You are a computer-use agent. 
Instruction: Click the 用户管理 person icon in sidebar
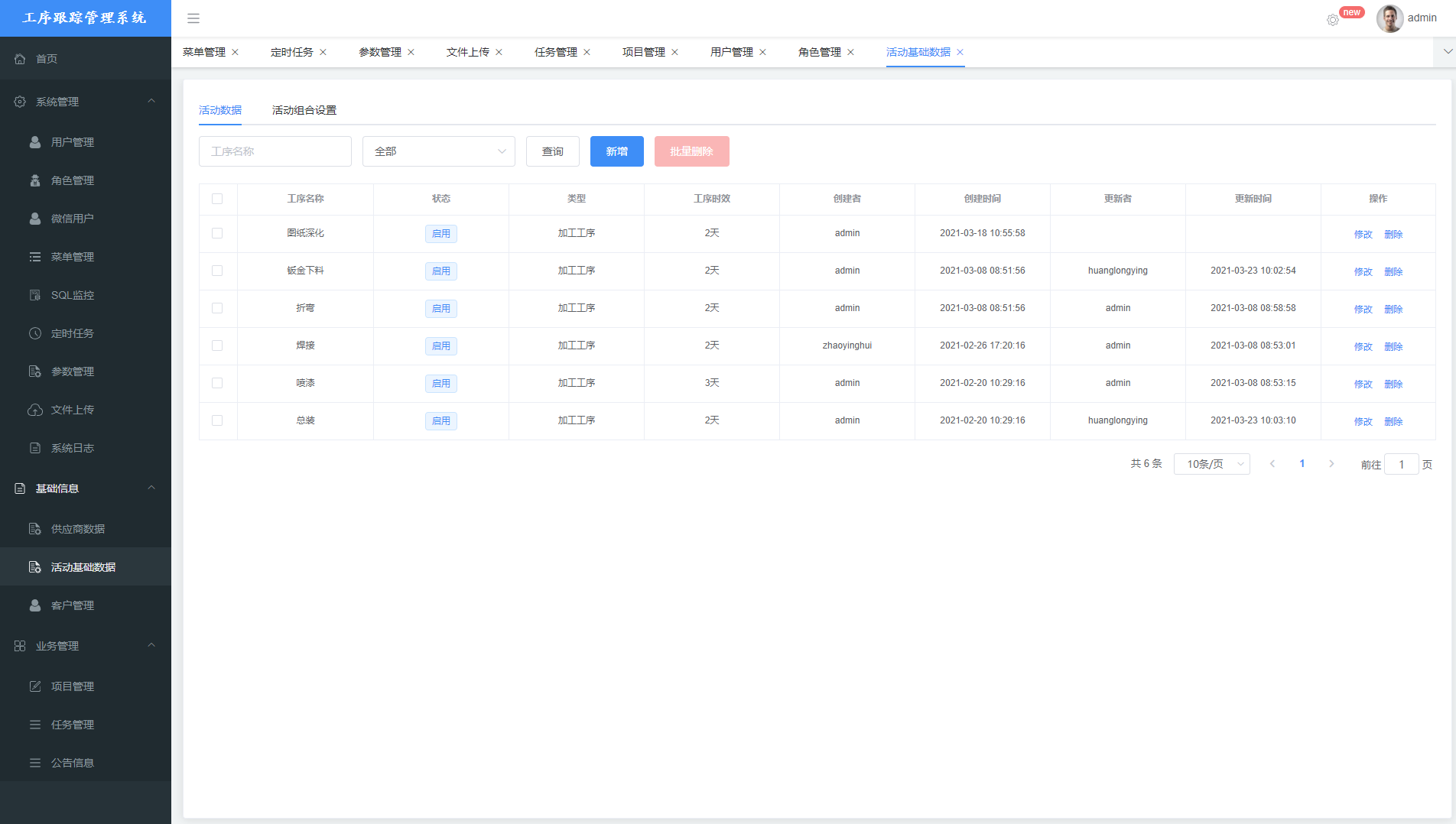(35, 142)
